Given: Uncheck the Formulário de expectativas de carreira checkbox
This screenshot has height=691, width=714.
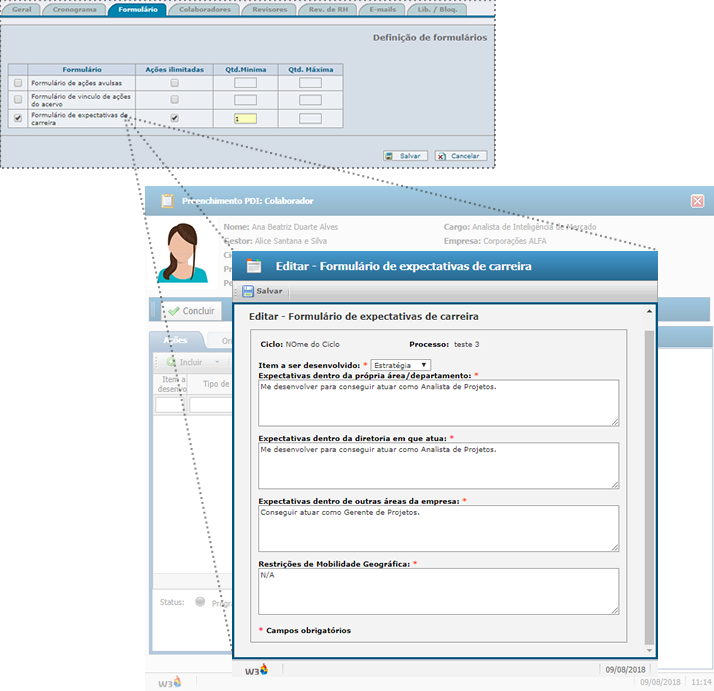Looking at the screenshot, I should click(x=17, y=118).
